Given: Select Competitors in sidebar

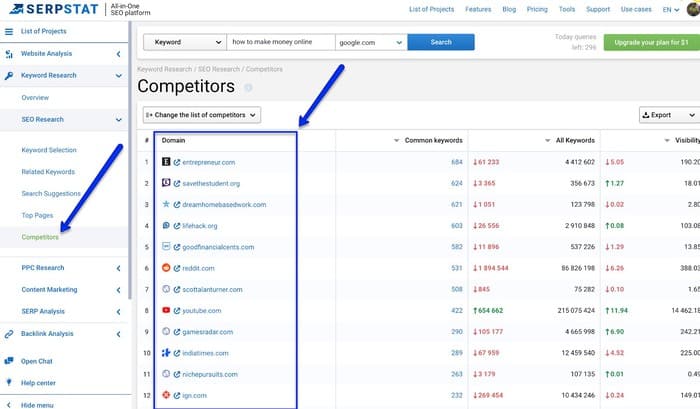Looking at the screenshot, I should coord(40,238).
